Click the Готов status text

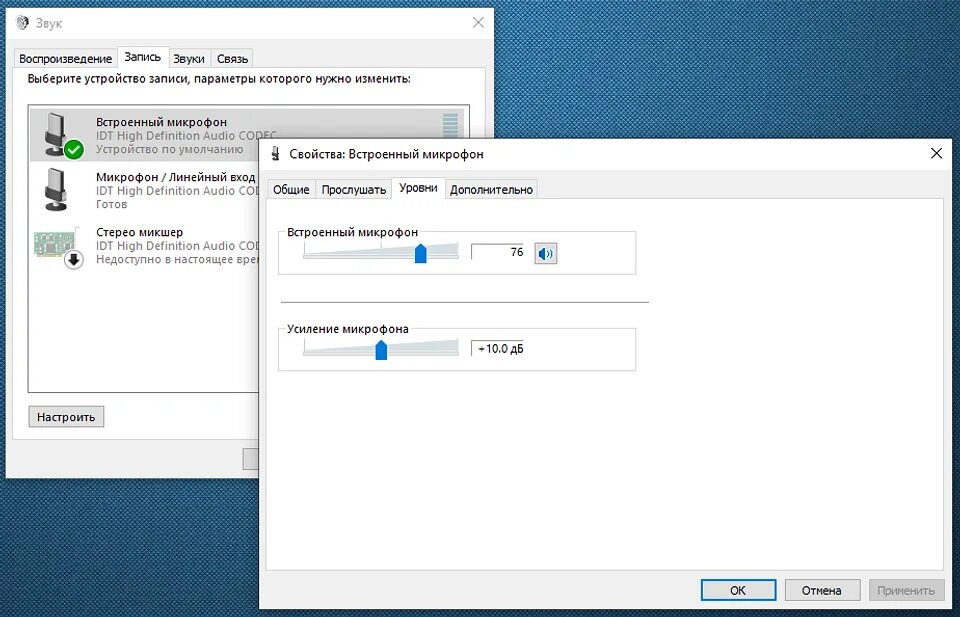[111, 204]
